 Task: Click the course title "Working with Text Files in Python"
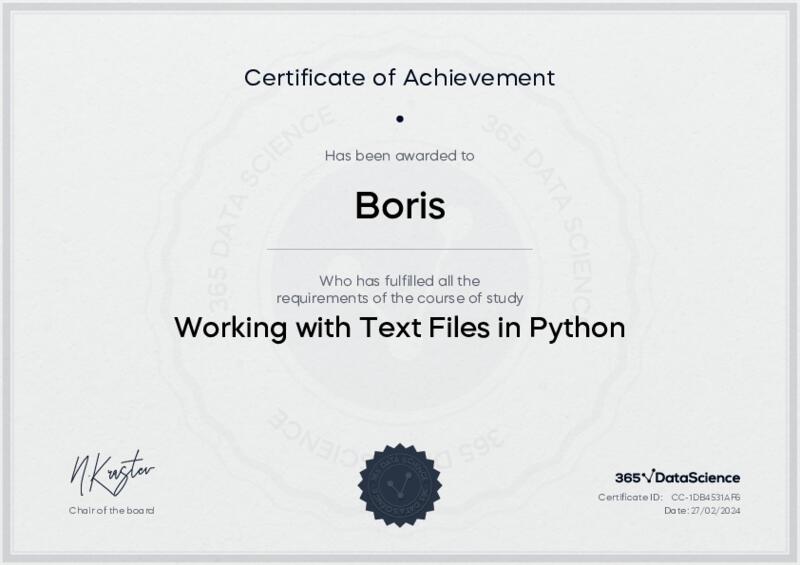coord(399,327)
